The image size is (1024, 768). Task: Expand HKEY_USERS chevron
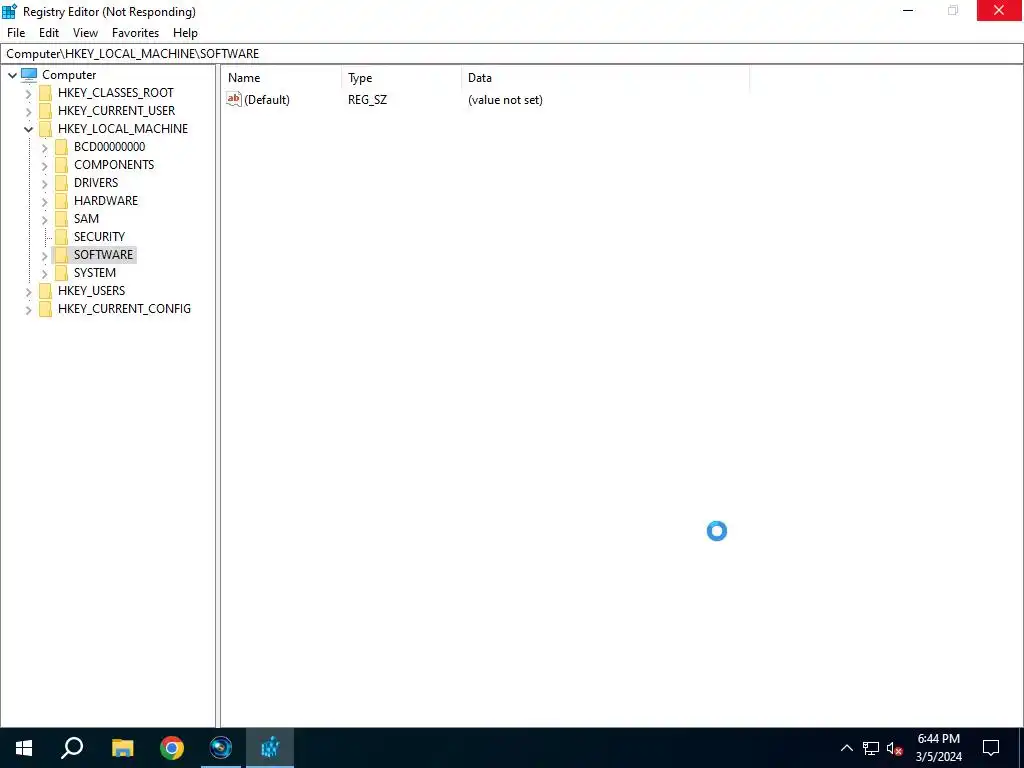tap(28, 291)
